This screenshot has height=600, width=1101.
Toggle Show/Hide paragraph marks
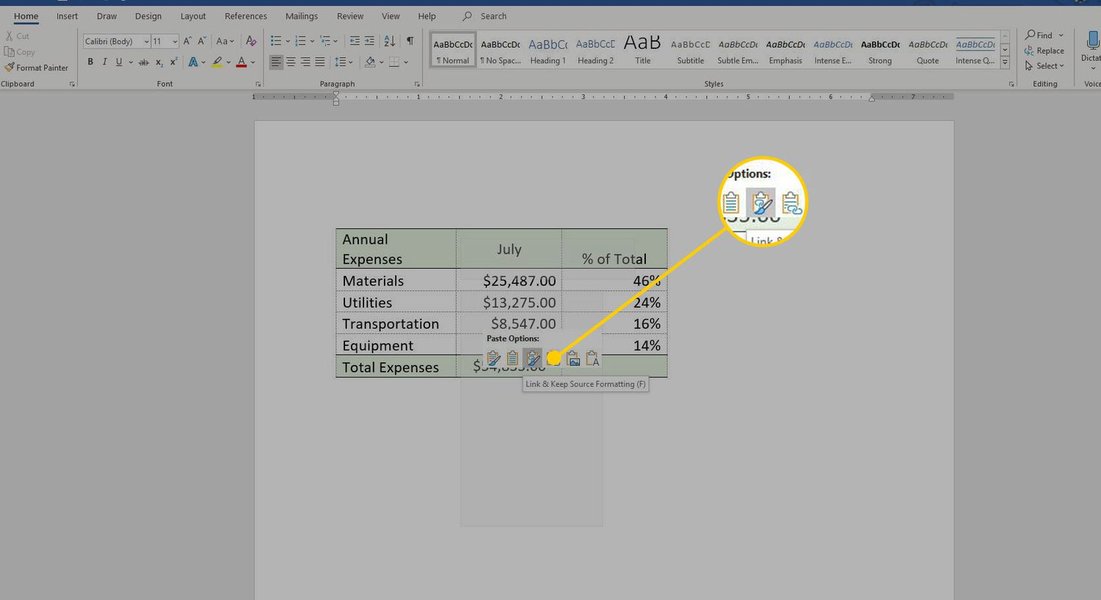pos(410,41)
